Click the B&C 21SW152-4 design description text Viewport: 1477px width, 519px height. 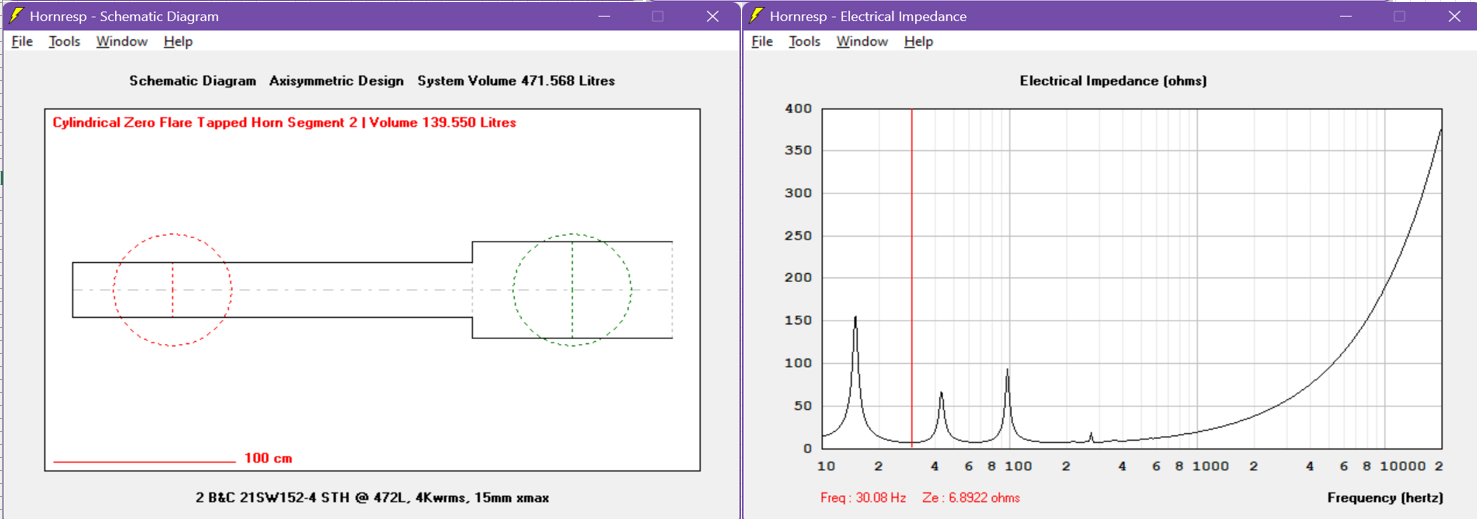tap(372, 497)
